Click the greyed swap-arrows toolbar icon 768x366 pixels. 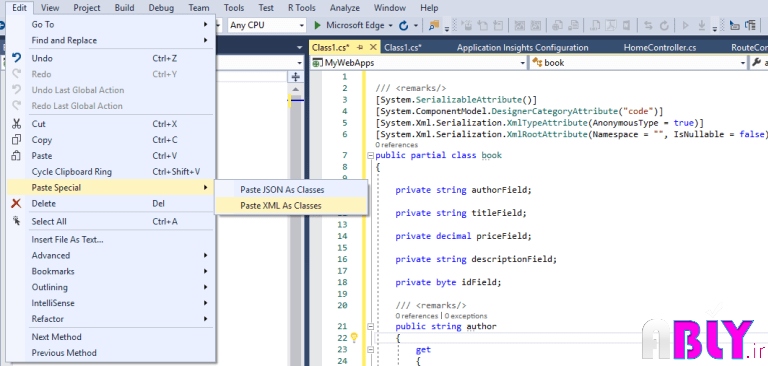click(x=648, y=25)
